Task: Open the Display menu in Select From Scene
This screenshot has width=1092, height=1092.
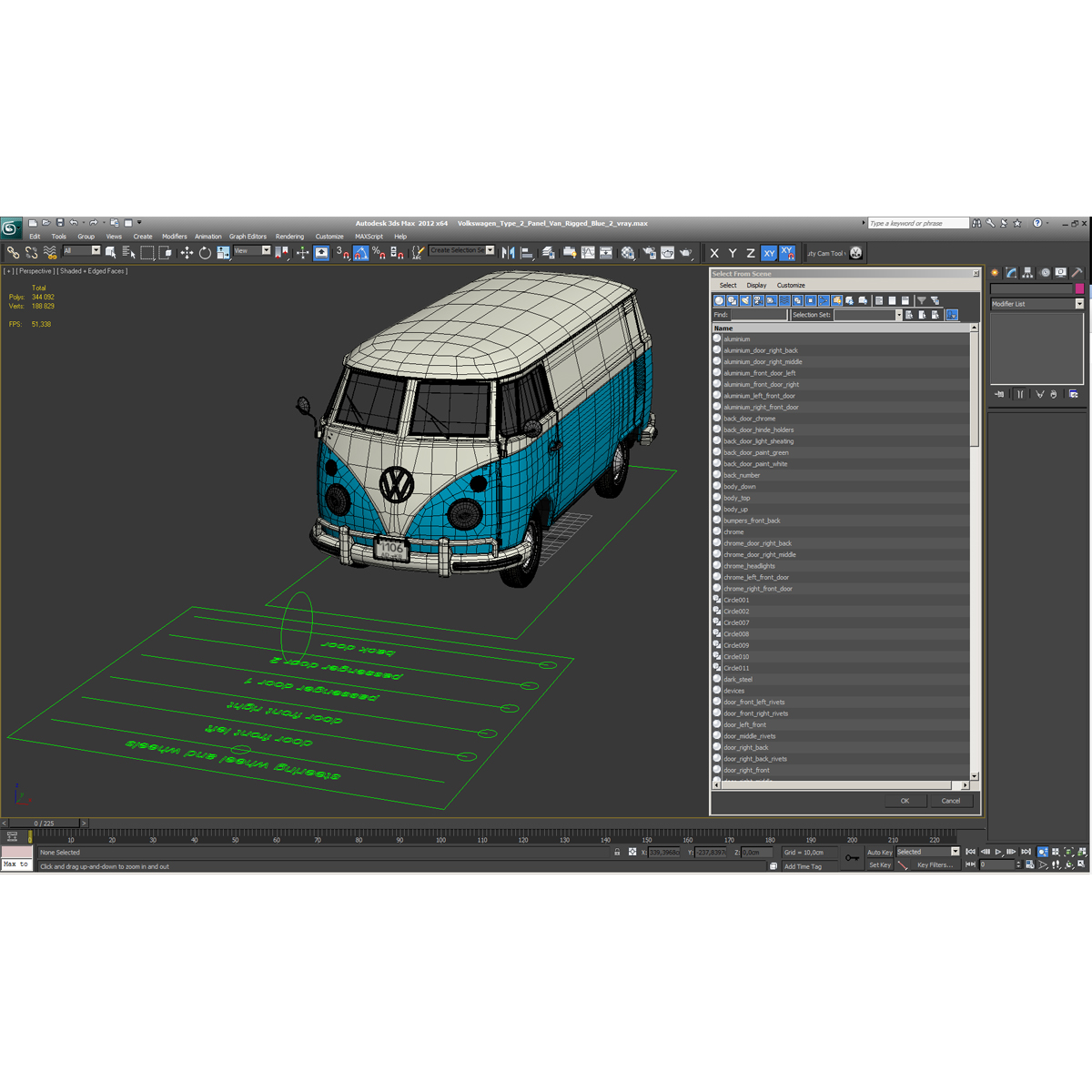Action: click(x=756, y=285)
